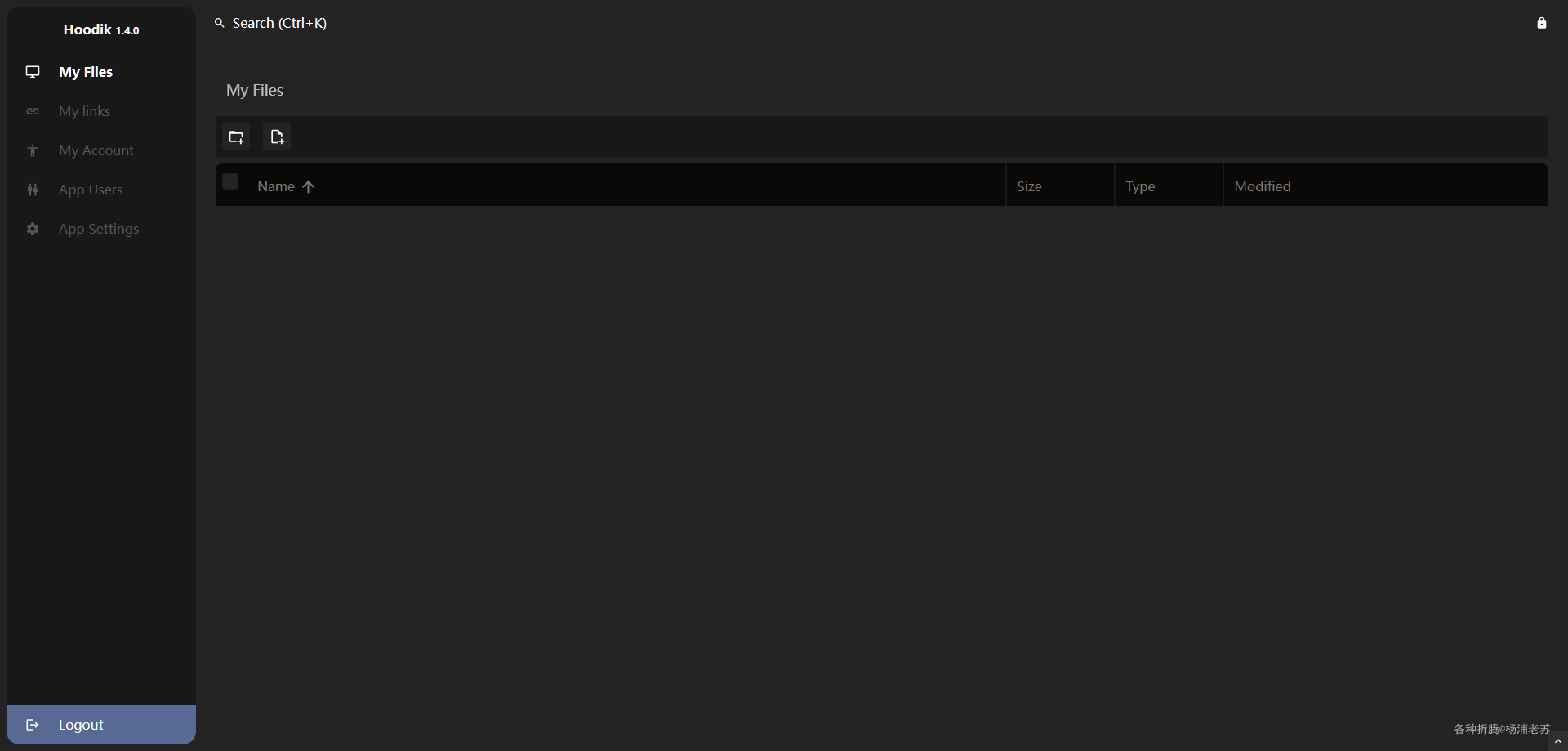This screenshot has width=1568, height=751.
Task: Toggle Name column sort arrow
Action: pos(308,186)
